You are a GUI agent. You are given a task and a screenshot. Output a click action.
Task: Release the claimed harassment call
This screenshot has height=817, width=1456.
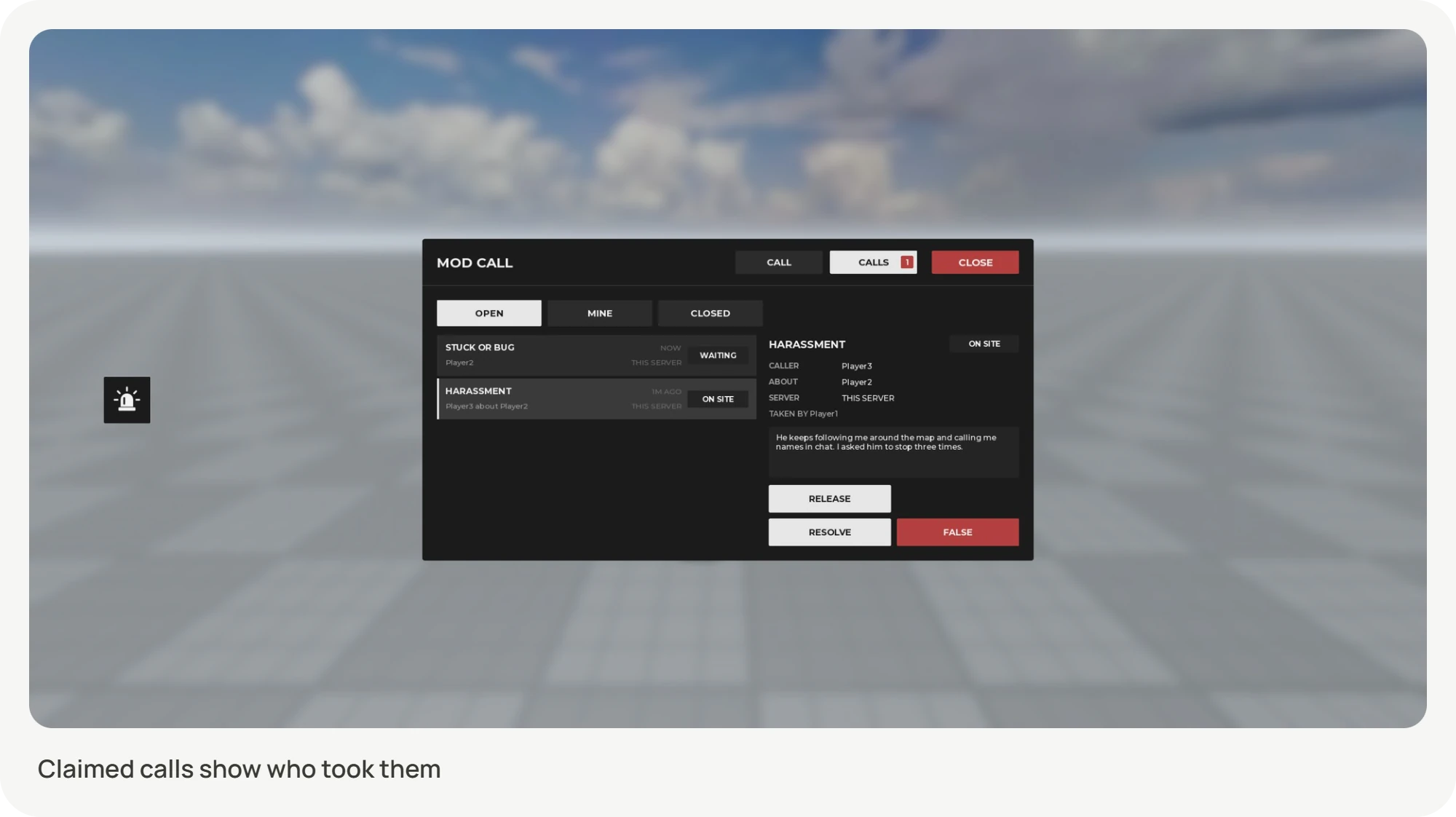click(x=830, y=499)
